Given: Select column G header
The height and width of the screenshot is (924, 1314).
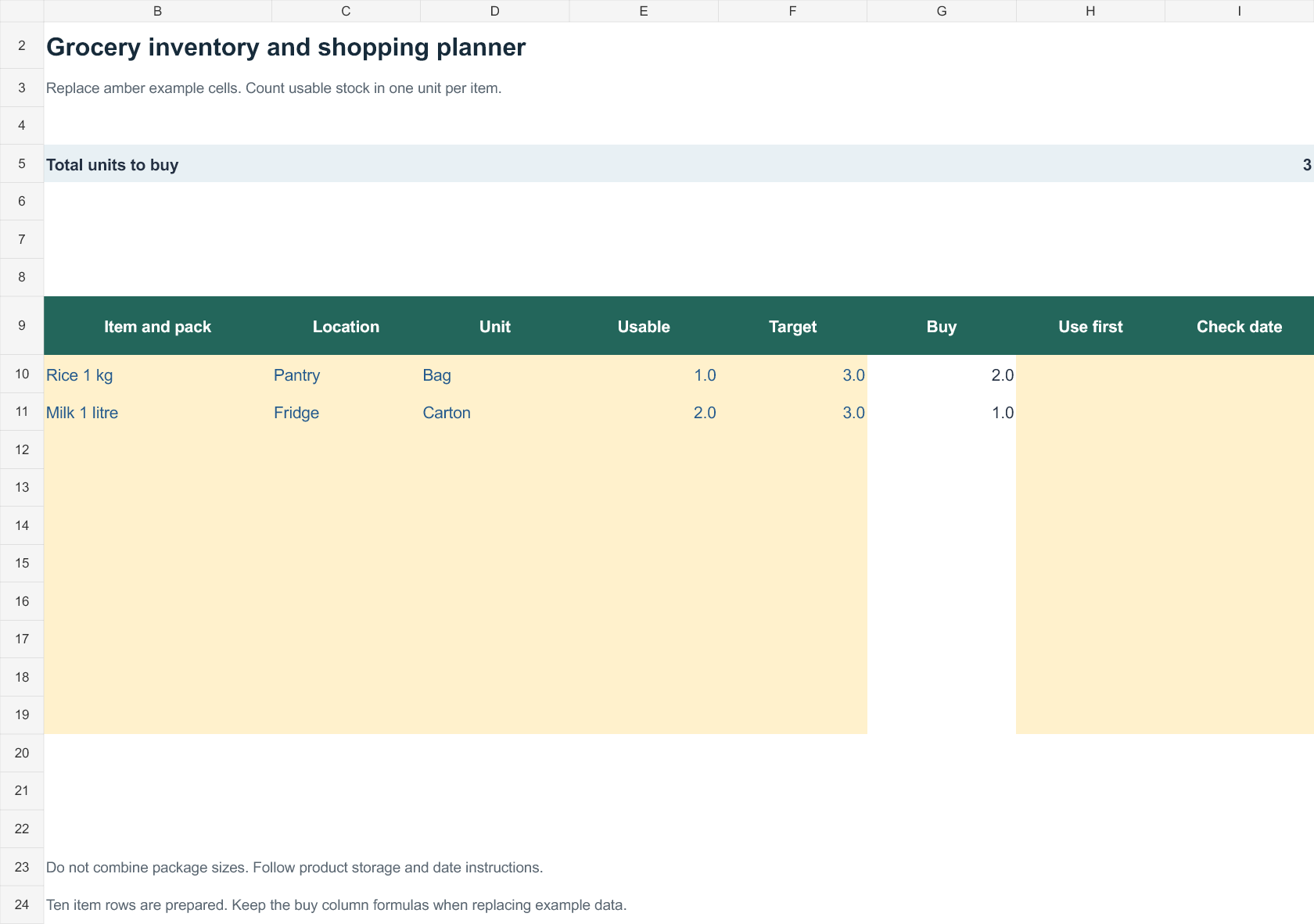Looking at the screenshot, I should pyautogui.click(x=942, y=11).
